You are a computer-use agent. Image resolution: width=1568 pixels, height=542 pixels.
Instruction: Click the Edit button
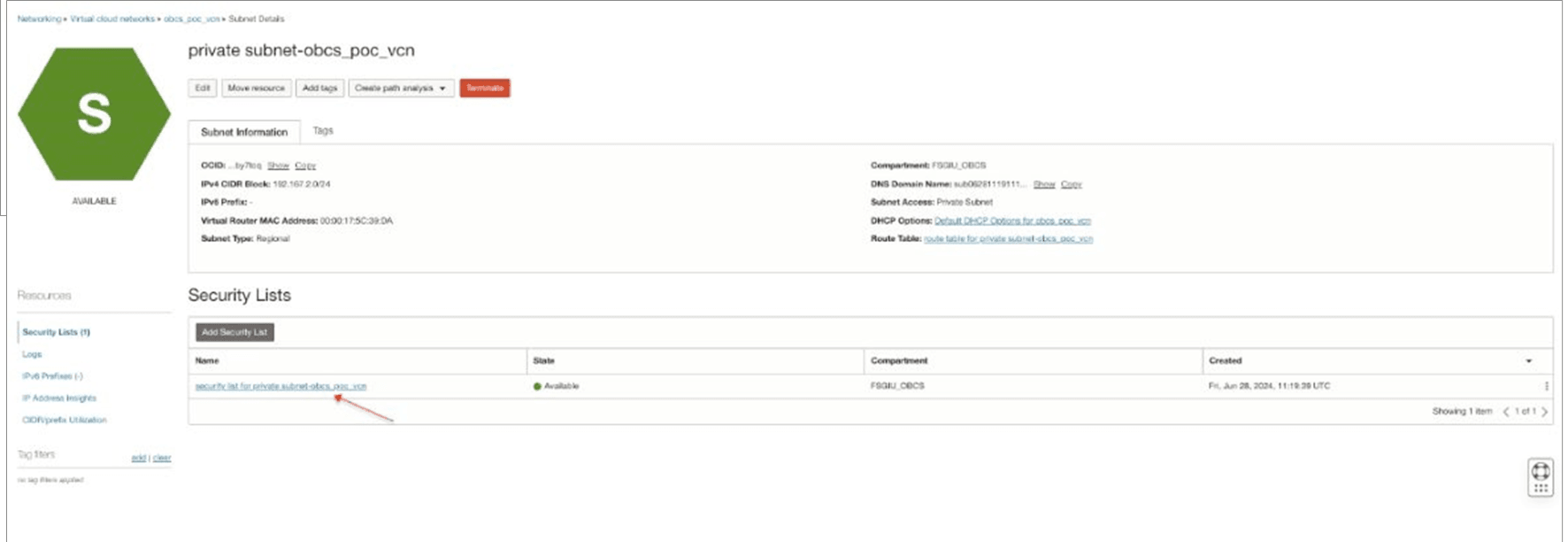203,89
